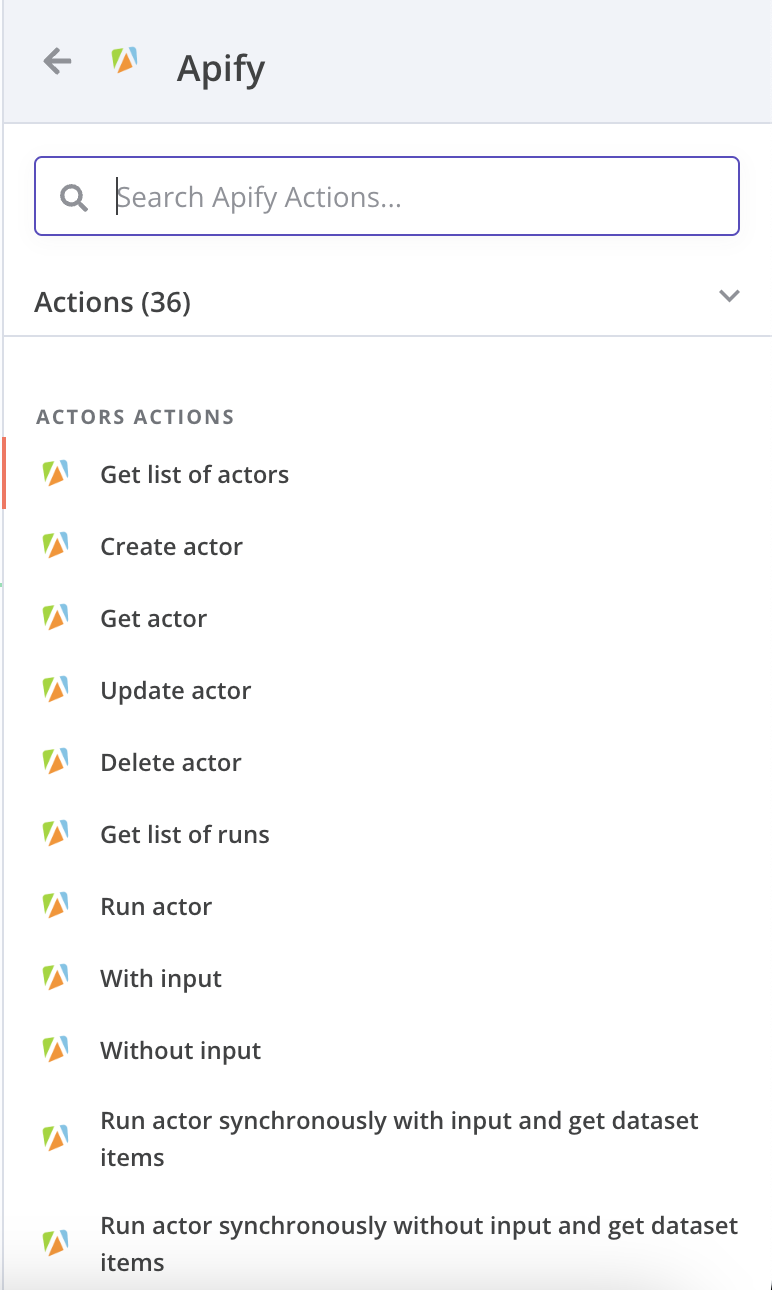Click inside Search Apify Actions field
This screenshot has height=1290, width=772.
click(x=387, y=196)
